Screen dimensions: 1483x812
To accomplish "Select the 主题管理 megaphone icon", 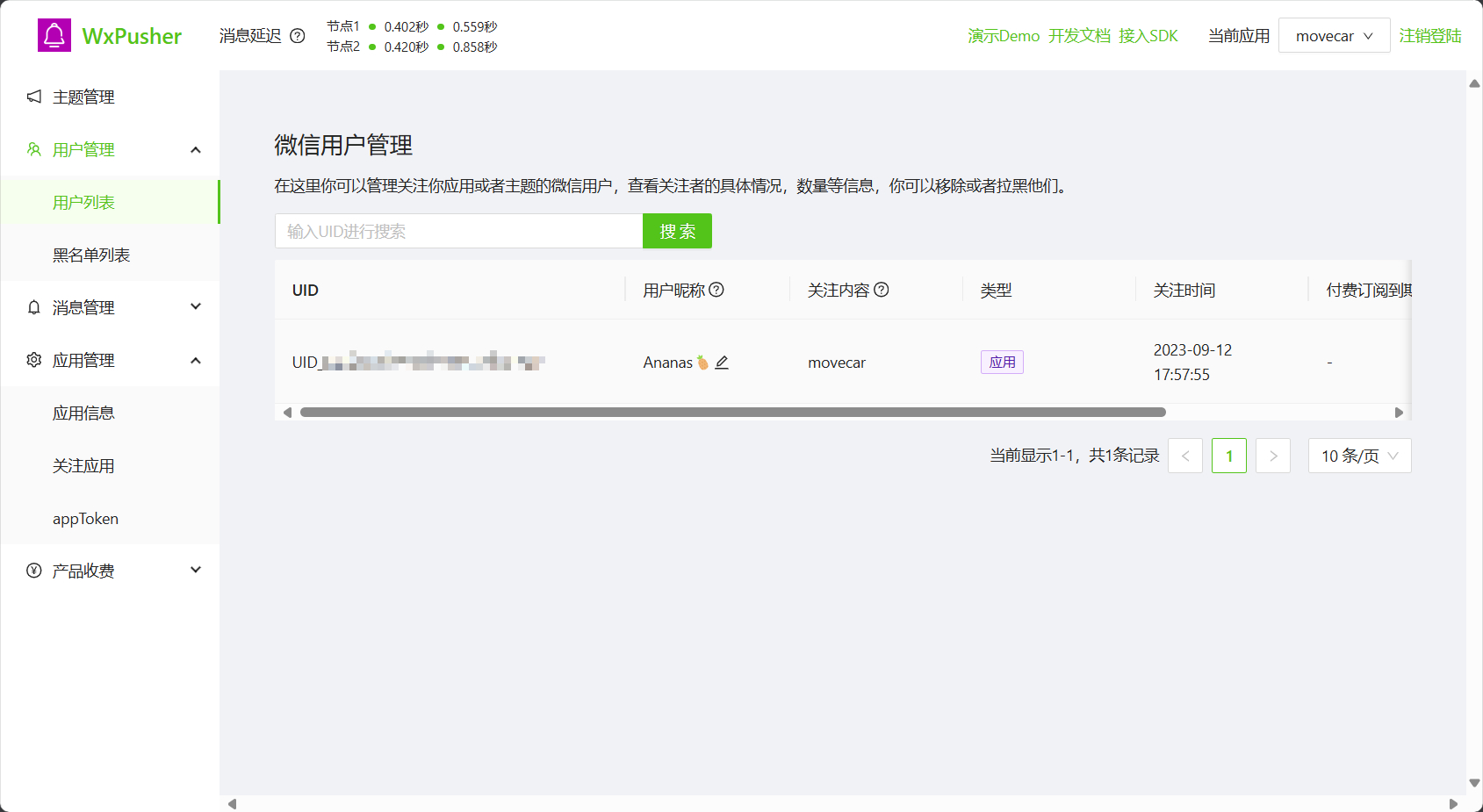I will pyautogui.click(x=33, y=97).
